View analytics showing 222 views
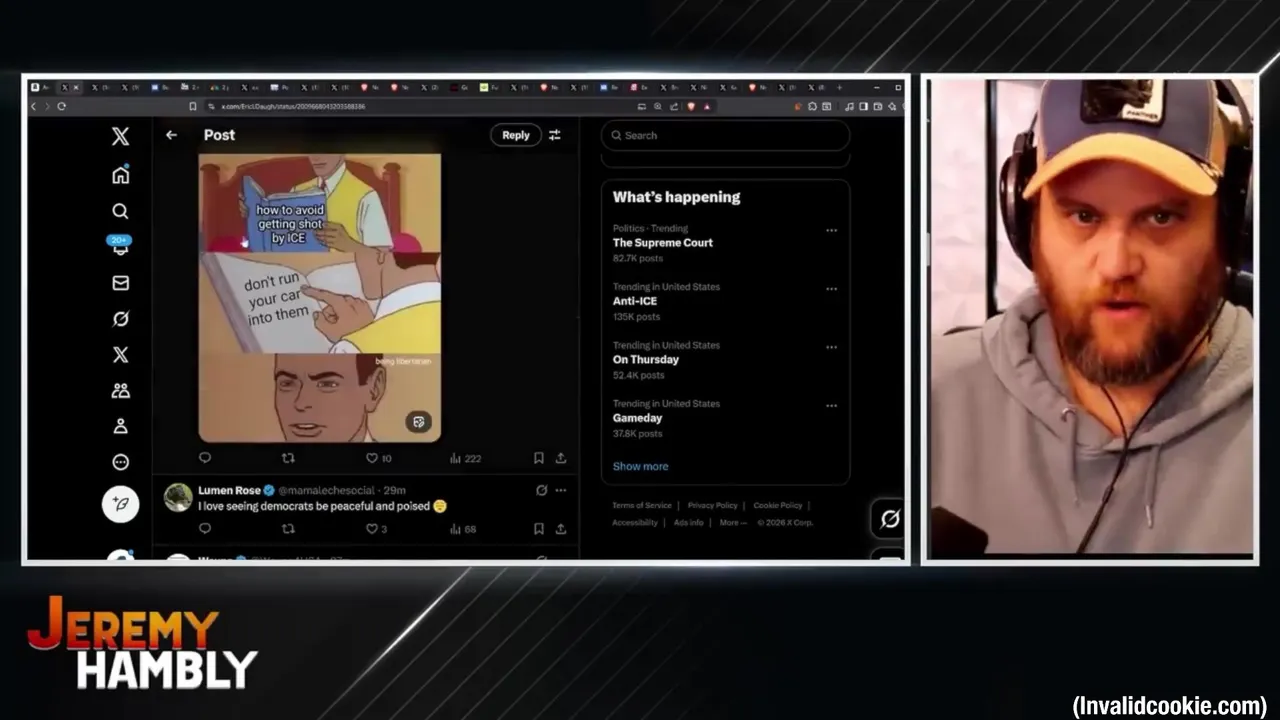The height and width of the screenshot is (720, 1280). click(465, 458)
